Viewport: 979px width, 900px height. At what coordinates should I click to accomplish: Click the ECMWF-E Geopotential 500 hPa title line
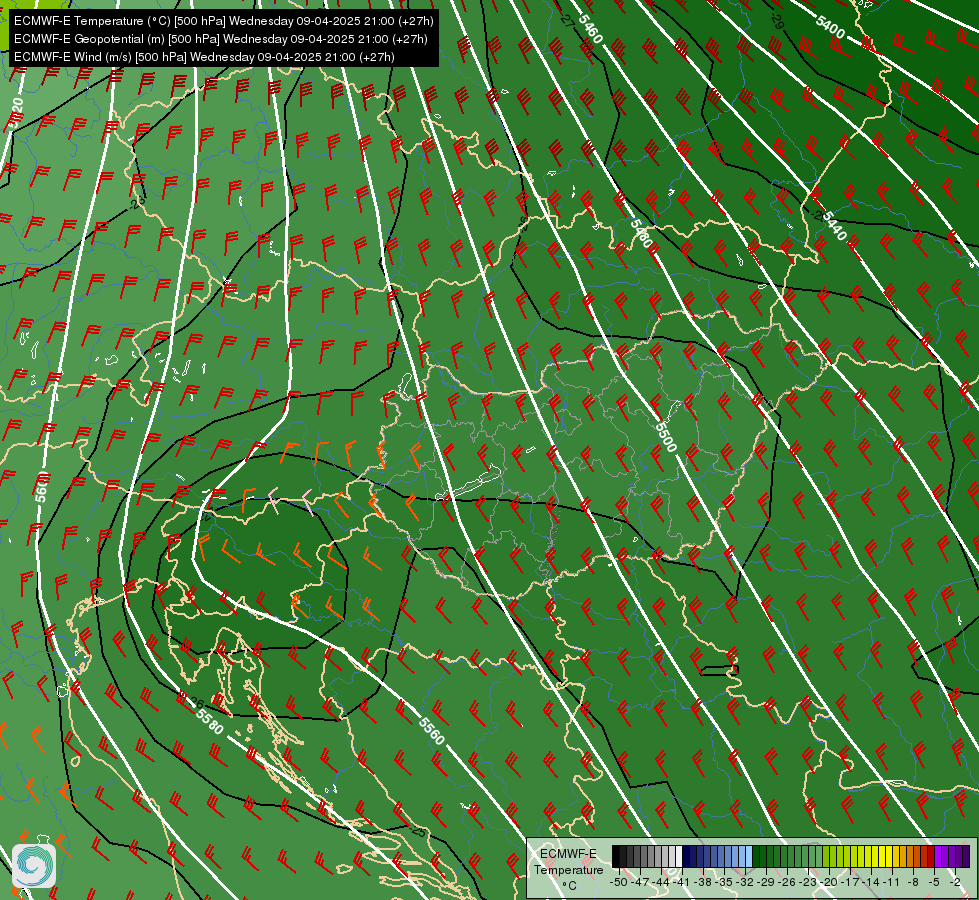[220, 39]
